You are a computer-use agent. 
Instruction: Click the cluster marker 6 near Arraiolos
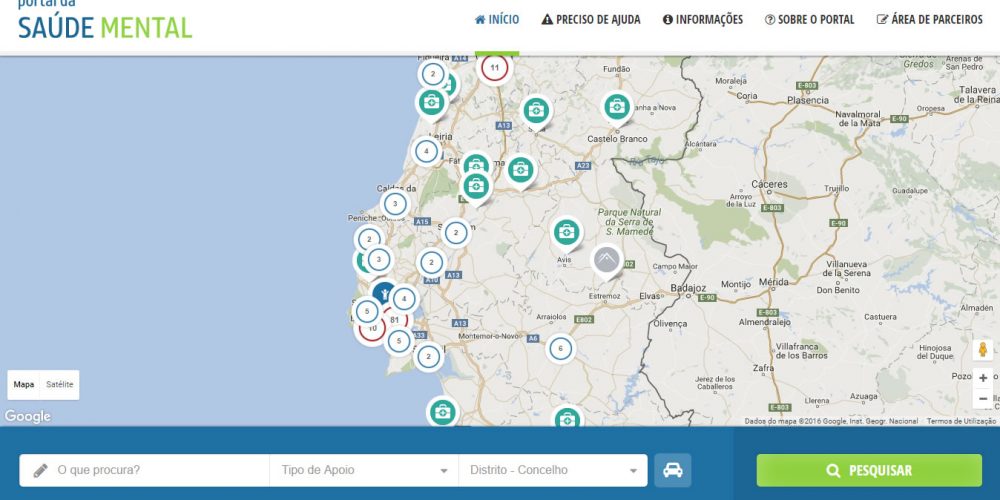point(561,348)
